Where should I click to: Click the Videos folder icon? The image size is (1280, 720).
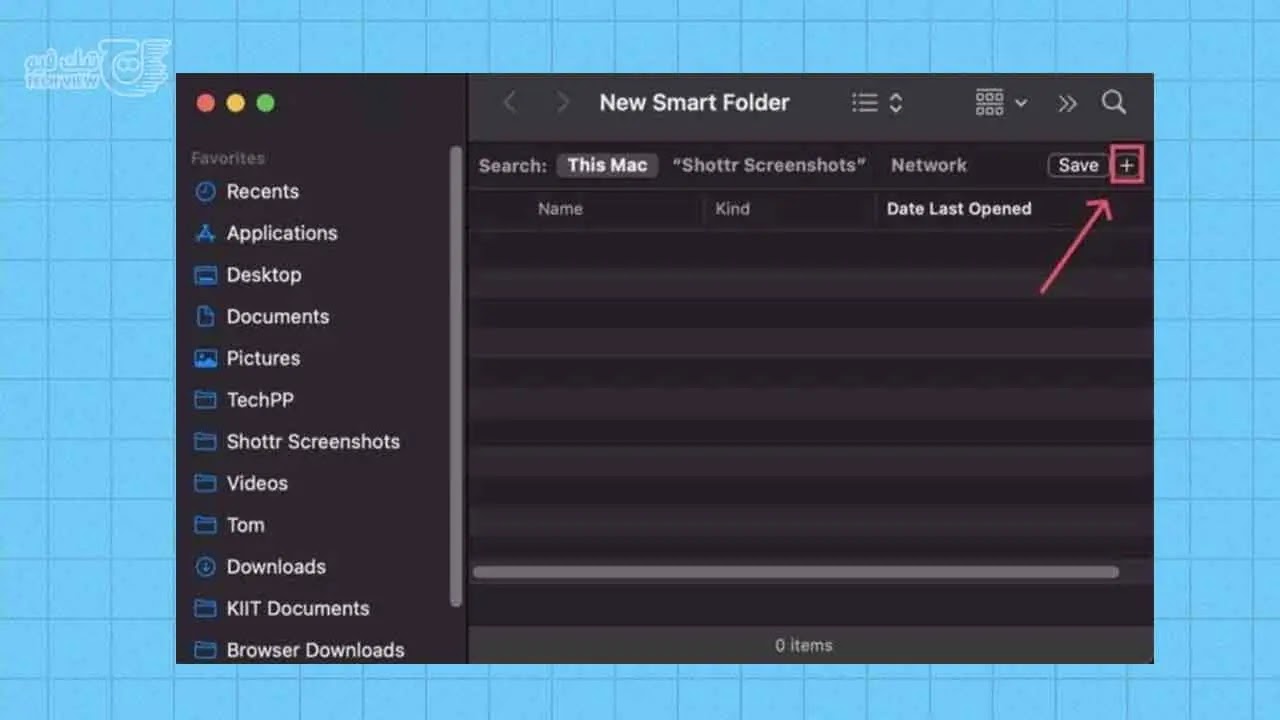tap(205, 483)
